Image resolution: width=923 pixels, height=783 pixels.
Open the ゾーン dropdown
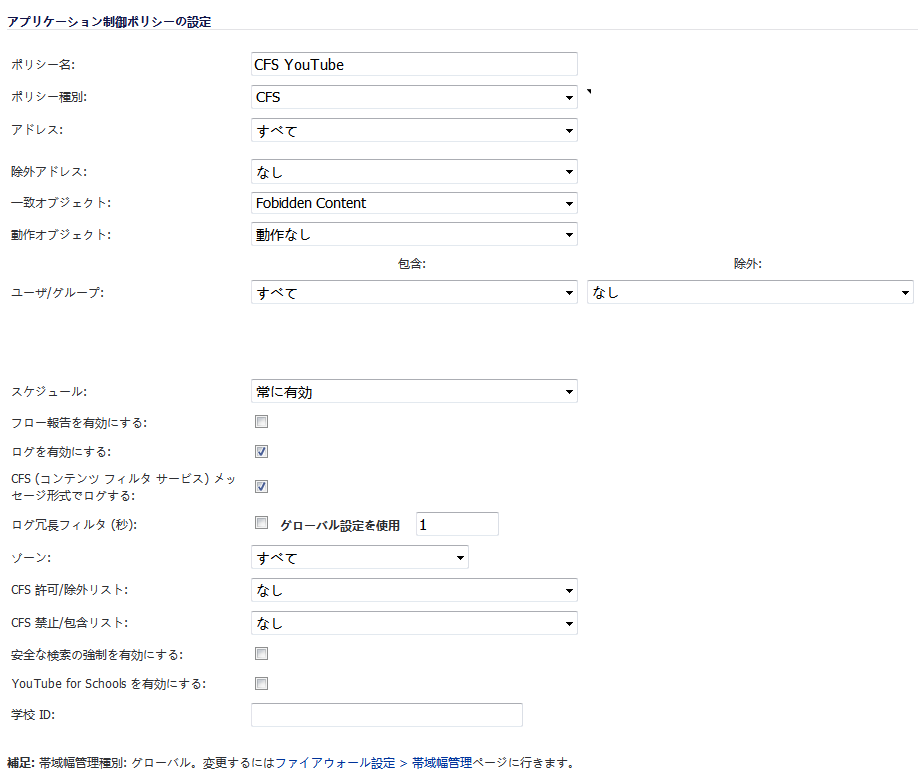click(360, 558)
